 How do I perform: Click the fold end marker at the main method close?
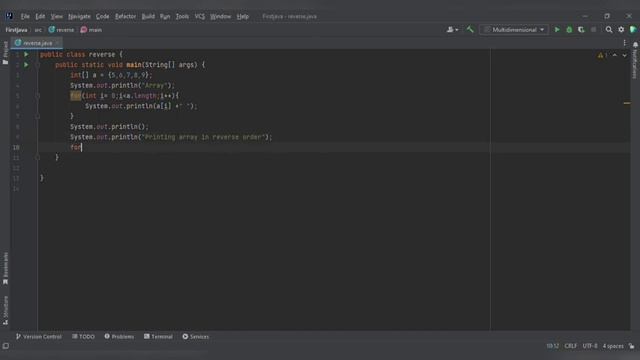coord(37,158)
